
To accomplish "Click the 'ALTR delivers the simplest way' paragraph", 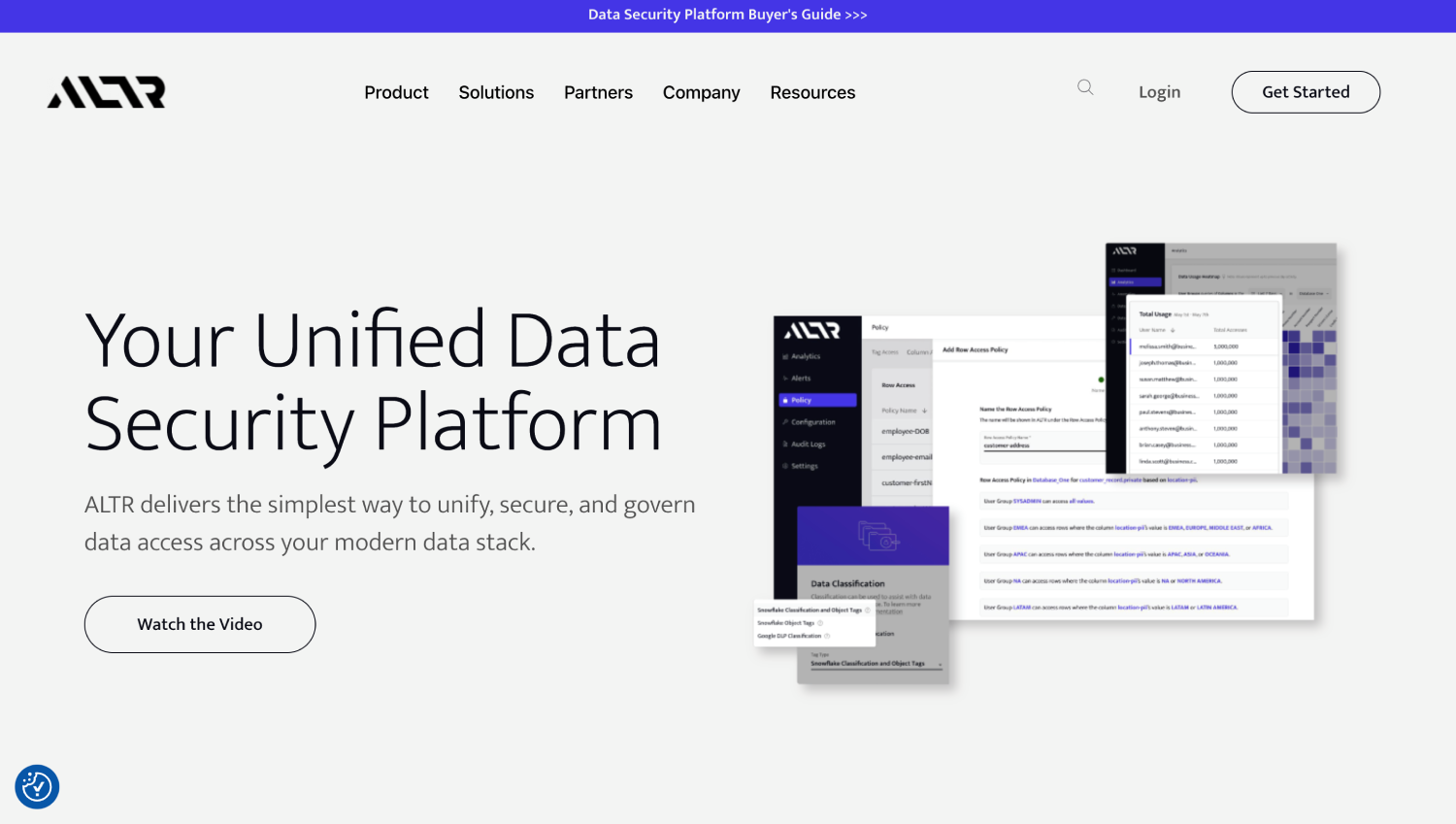I will point(390,523).
